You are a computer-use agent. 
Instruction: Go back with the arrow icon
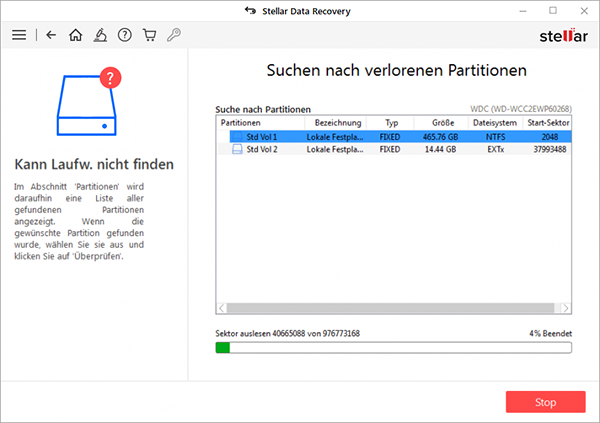[x=51, y=35]
